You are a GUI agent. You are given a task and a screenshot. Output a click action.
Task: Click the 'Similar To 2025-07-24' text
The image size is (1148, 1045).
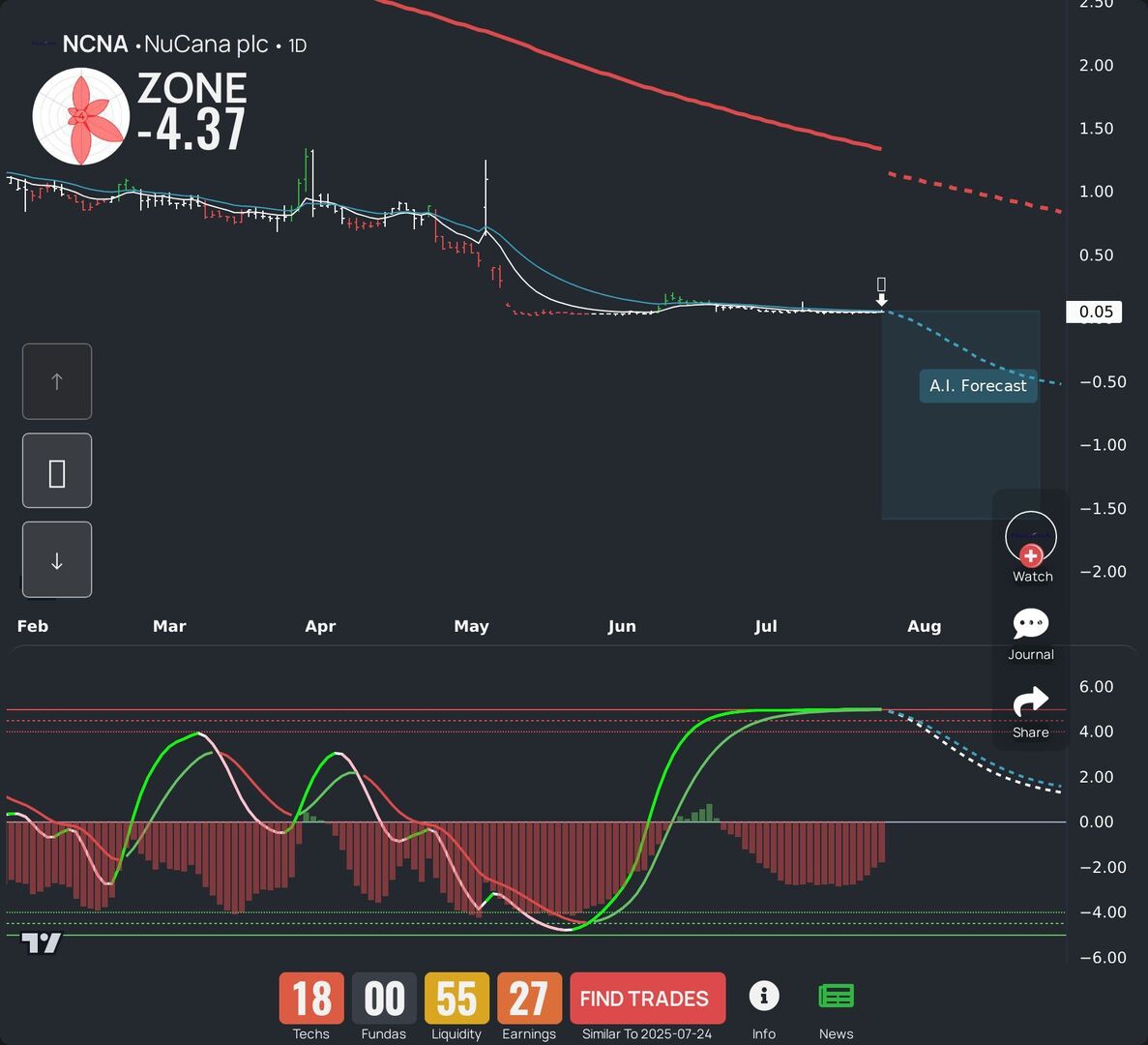tap(646, 1034)
